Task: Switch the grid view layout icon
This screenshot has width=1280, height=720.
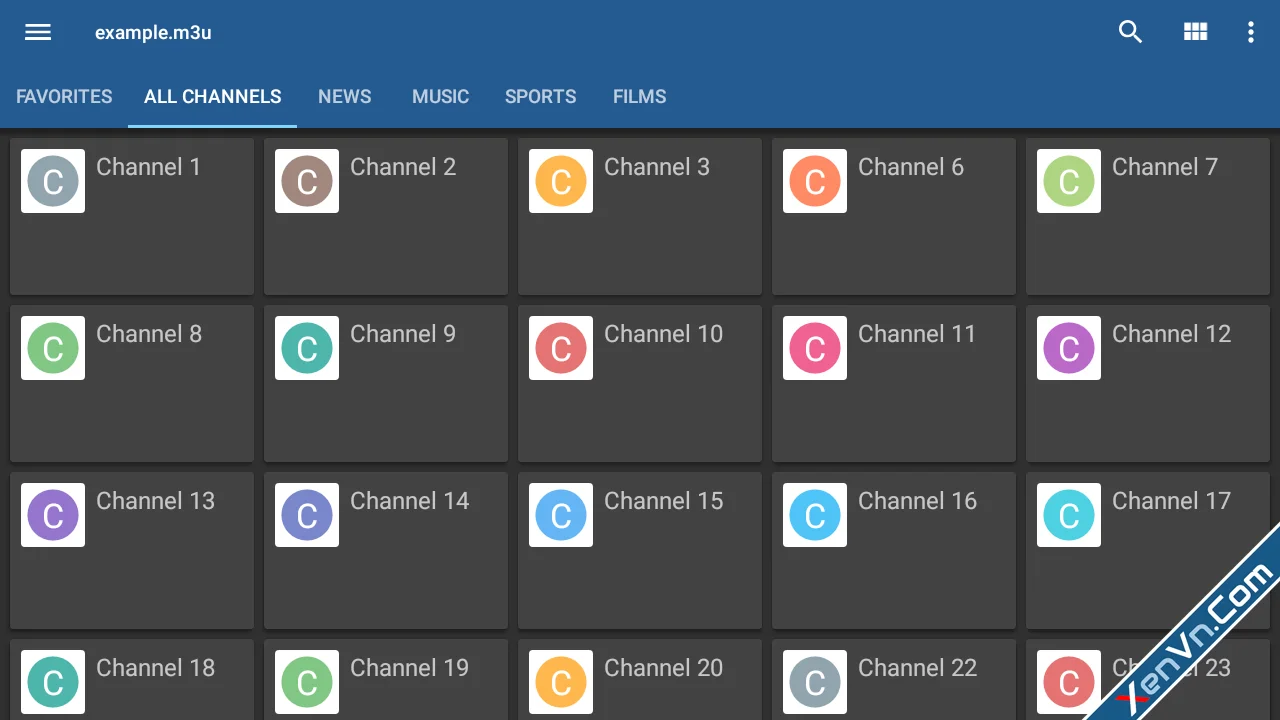Action: point(1195,32)
